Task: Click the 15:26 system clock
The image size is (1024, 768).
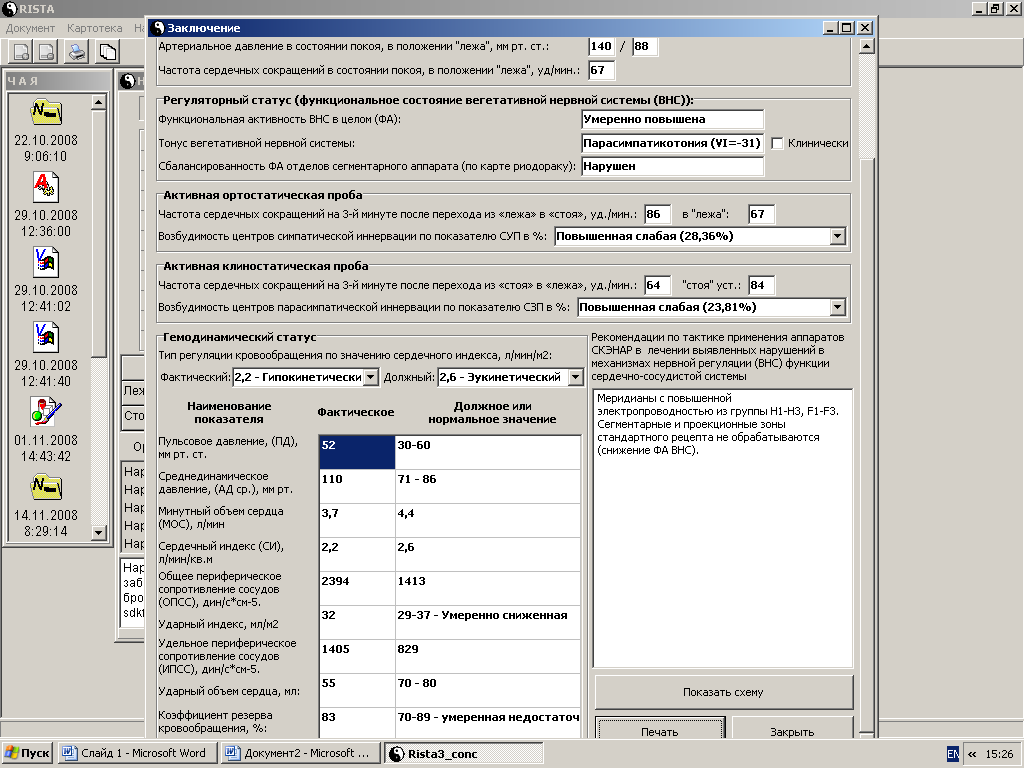Action: point(999,754)
